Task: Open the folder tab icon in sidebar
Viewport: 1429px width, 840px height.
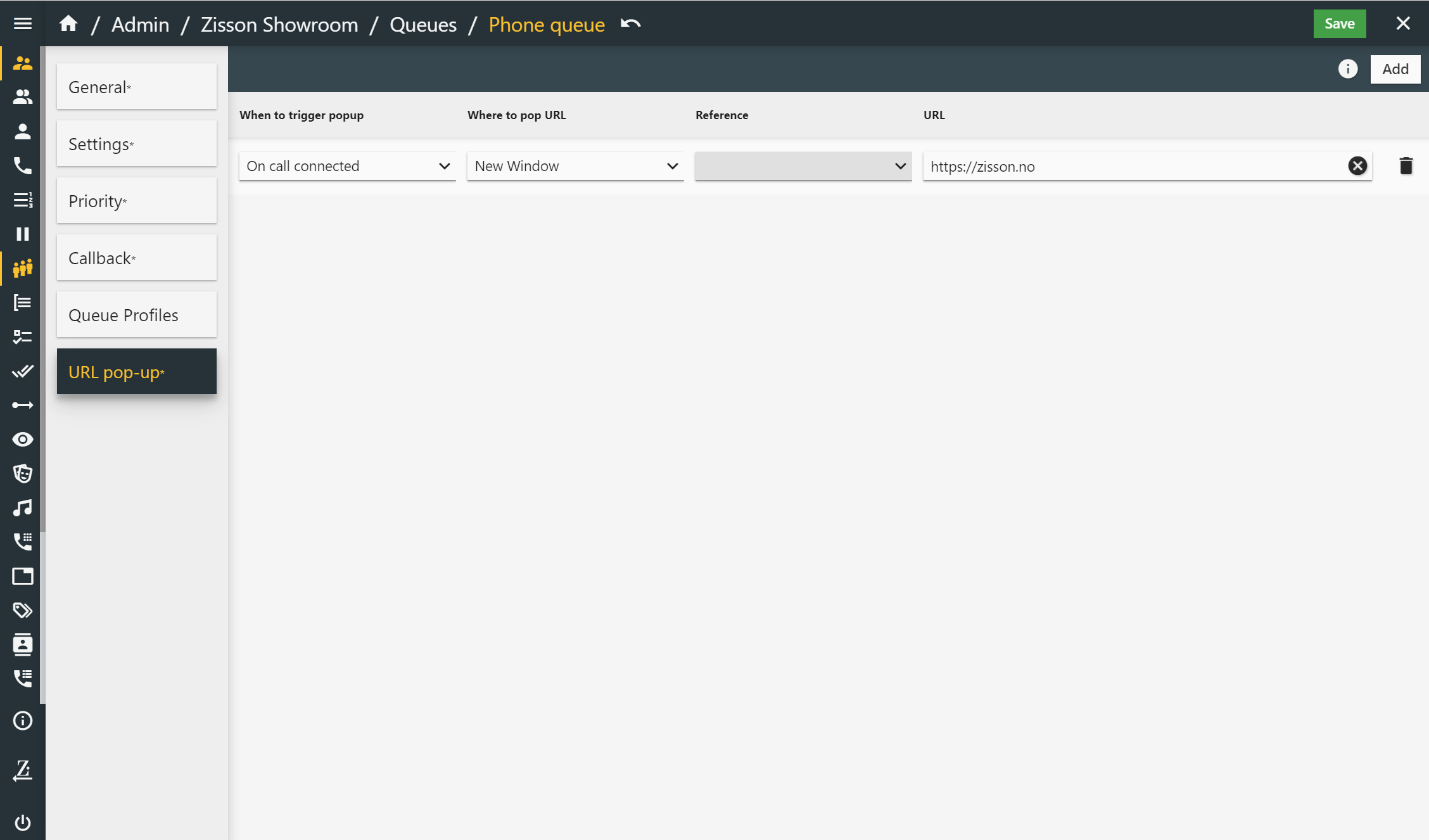Action: click(23, 576)
